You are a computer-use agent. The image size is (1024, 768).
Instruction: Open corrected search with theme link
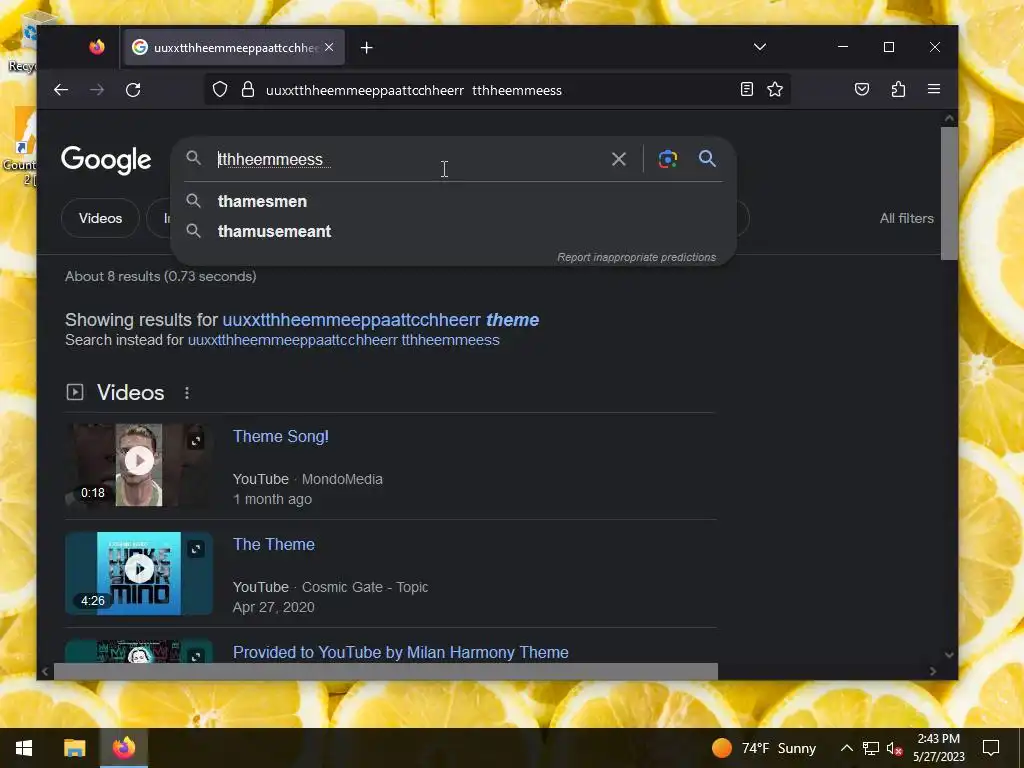click(x=381, y=320)
